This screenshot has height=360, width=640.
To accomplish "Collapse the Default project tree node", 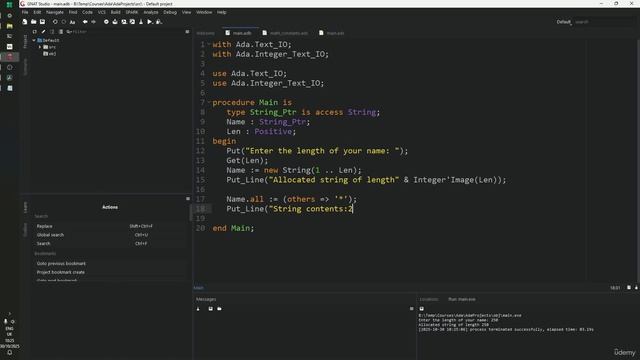I will point(34,40).
